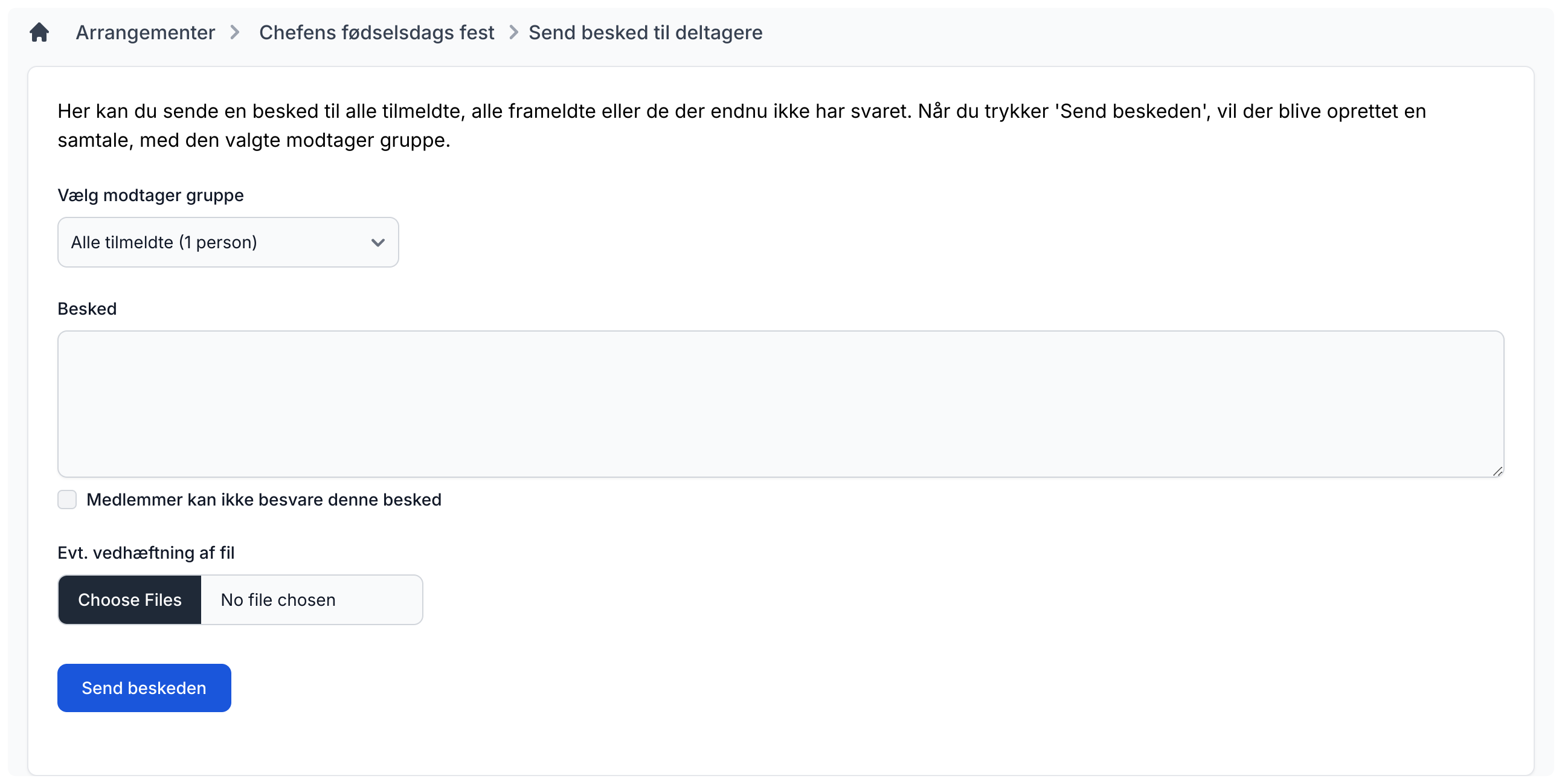The height and width of the screenshot is (784, 1562).
Task: Click the Vælg modtager gruppe label
Action: tap(150, 195)
